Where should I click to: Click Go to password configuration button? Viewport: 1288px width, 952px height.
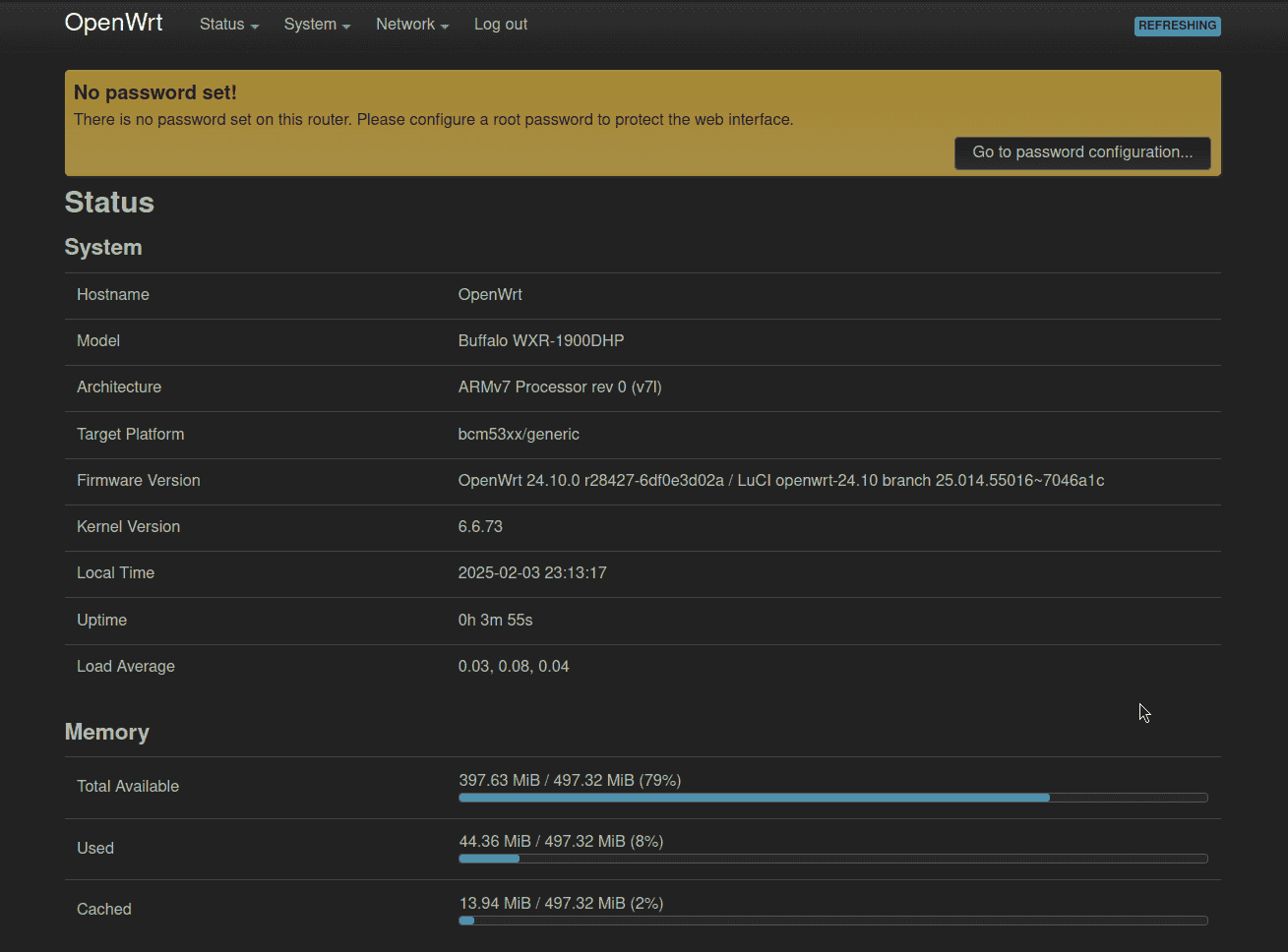pos(1081,152)
